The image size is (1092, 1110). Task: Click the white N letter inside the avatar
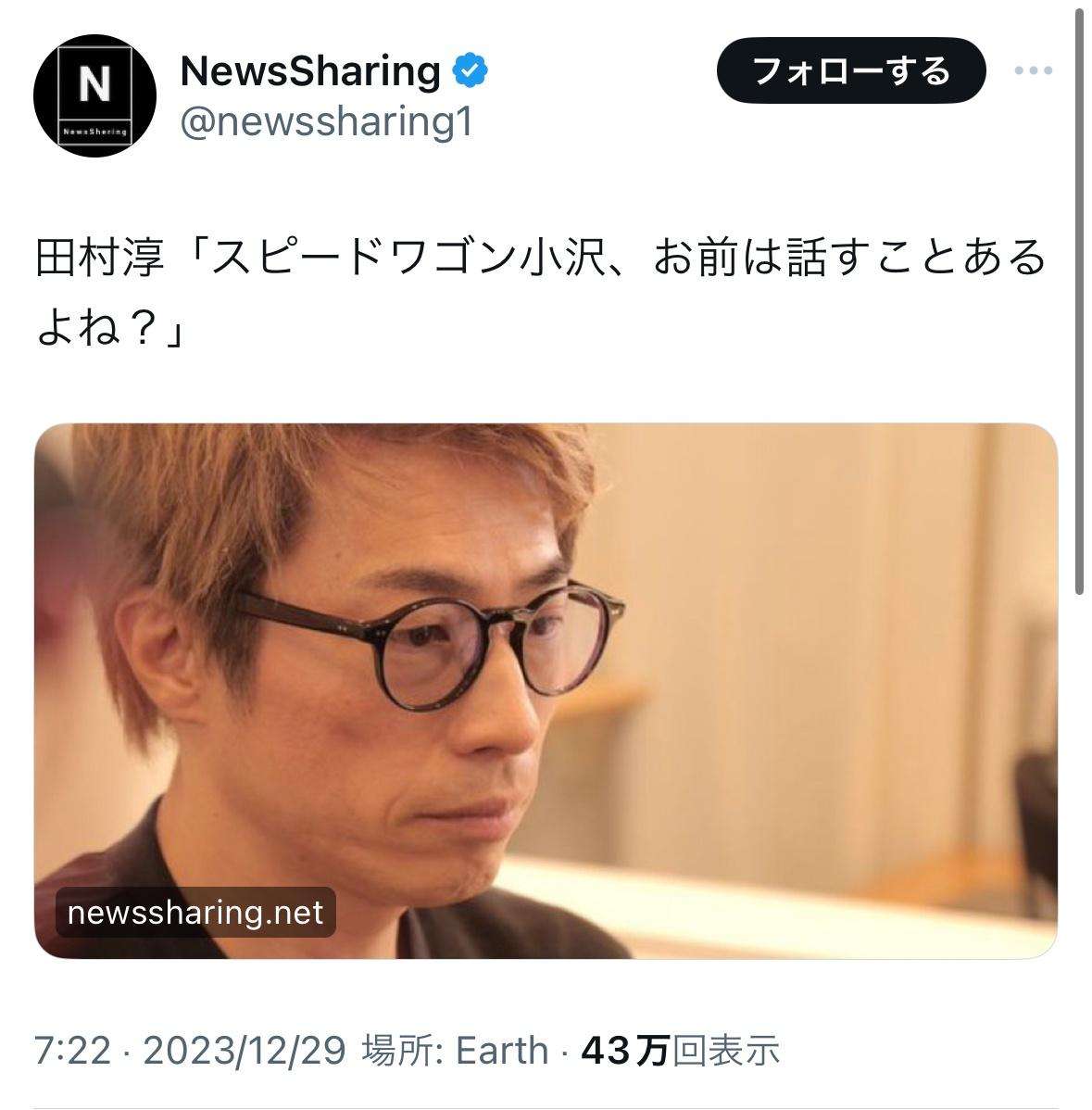click(94, 84)
